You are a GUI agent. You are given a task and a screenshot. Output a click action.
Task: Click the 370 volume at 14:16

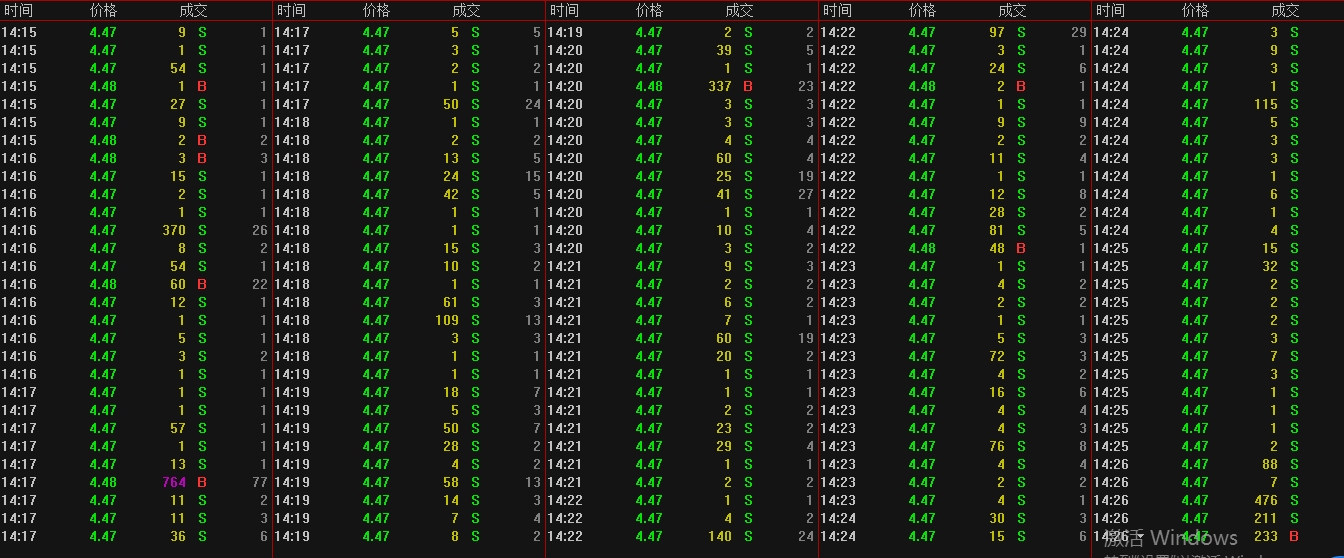pos(174,230)
